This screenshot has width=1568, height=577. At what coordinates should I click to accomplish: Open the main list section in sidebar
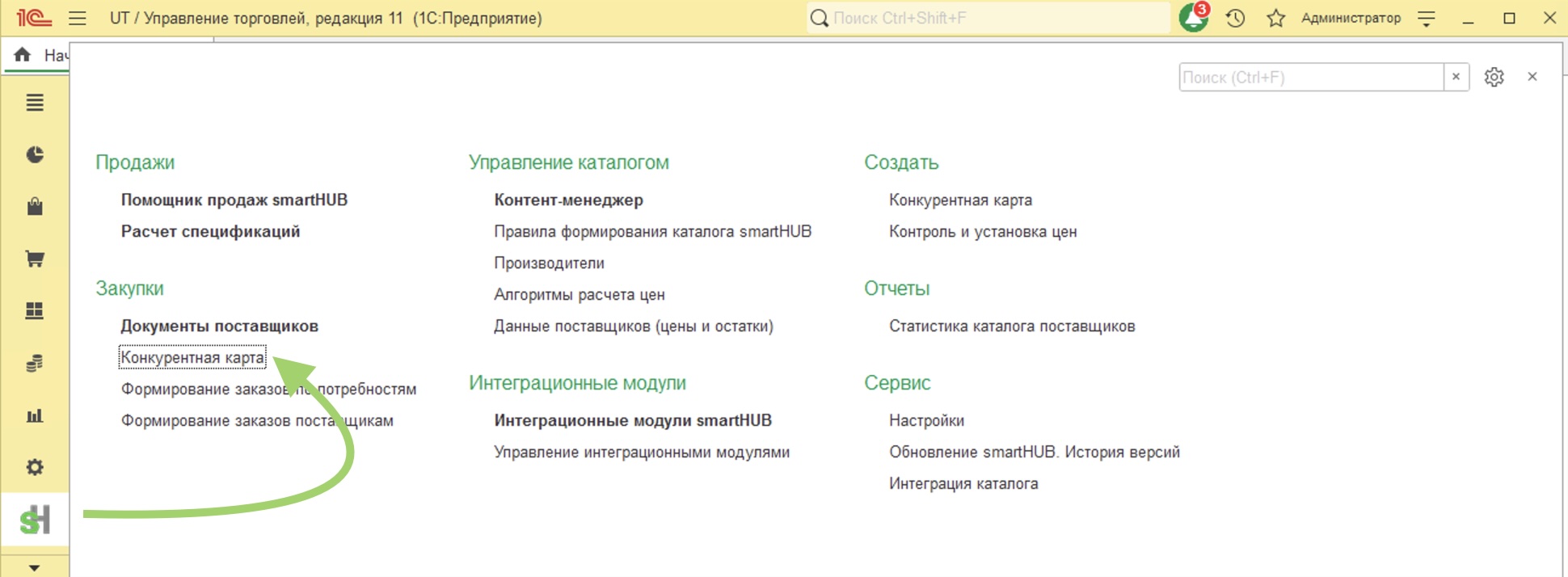coord(35,103)
